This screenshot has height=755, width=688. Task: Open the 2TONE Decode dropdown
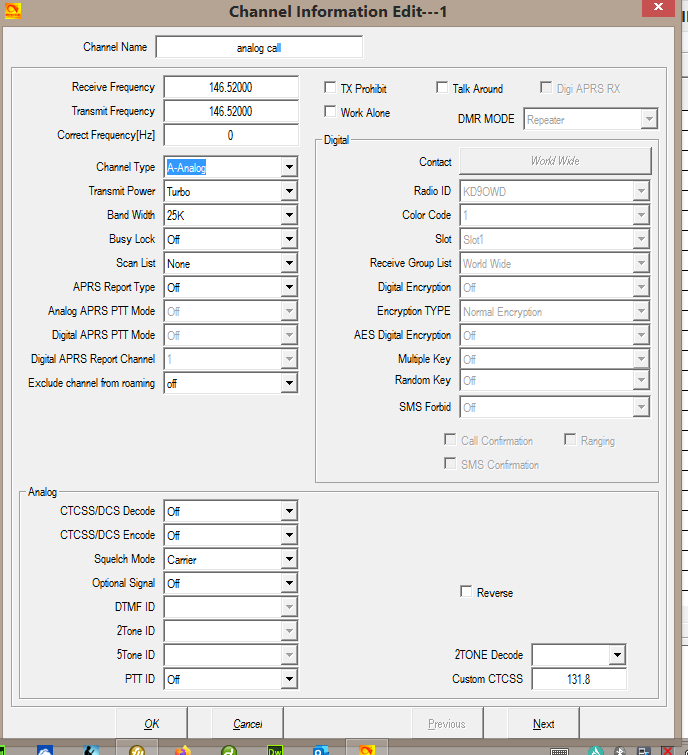(617, 655)
